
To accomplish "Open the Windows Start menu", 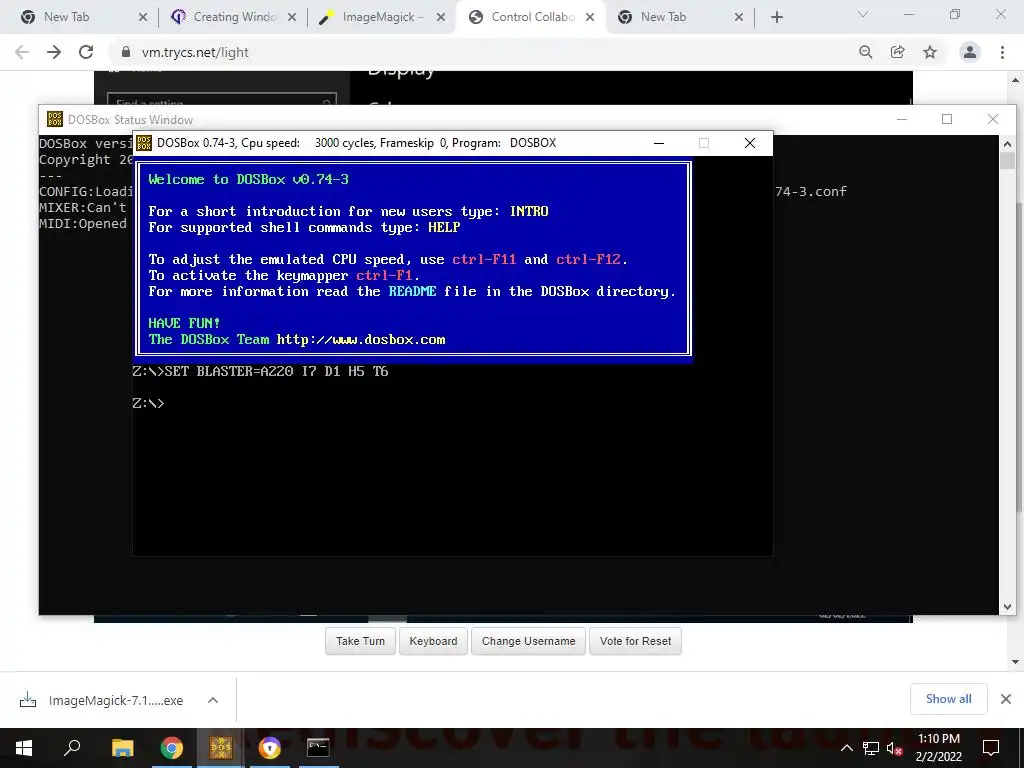I will click(x=24, y=748).
